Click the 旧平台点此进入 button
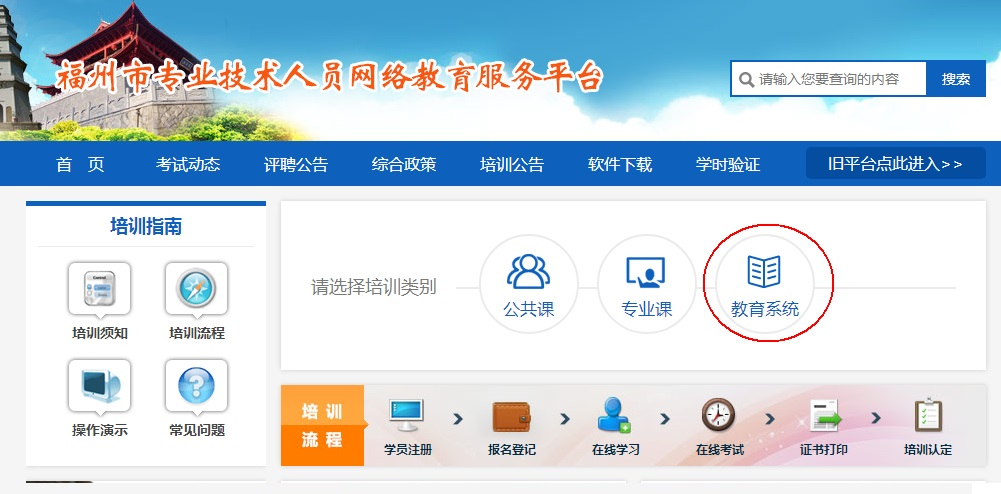The height and width of the screenshot is (494, 1001). coord(896,163)
